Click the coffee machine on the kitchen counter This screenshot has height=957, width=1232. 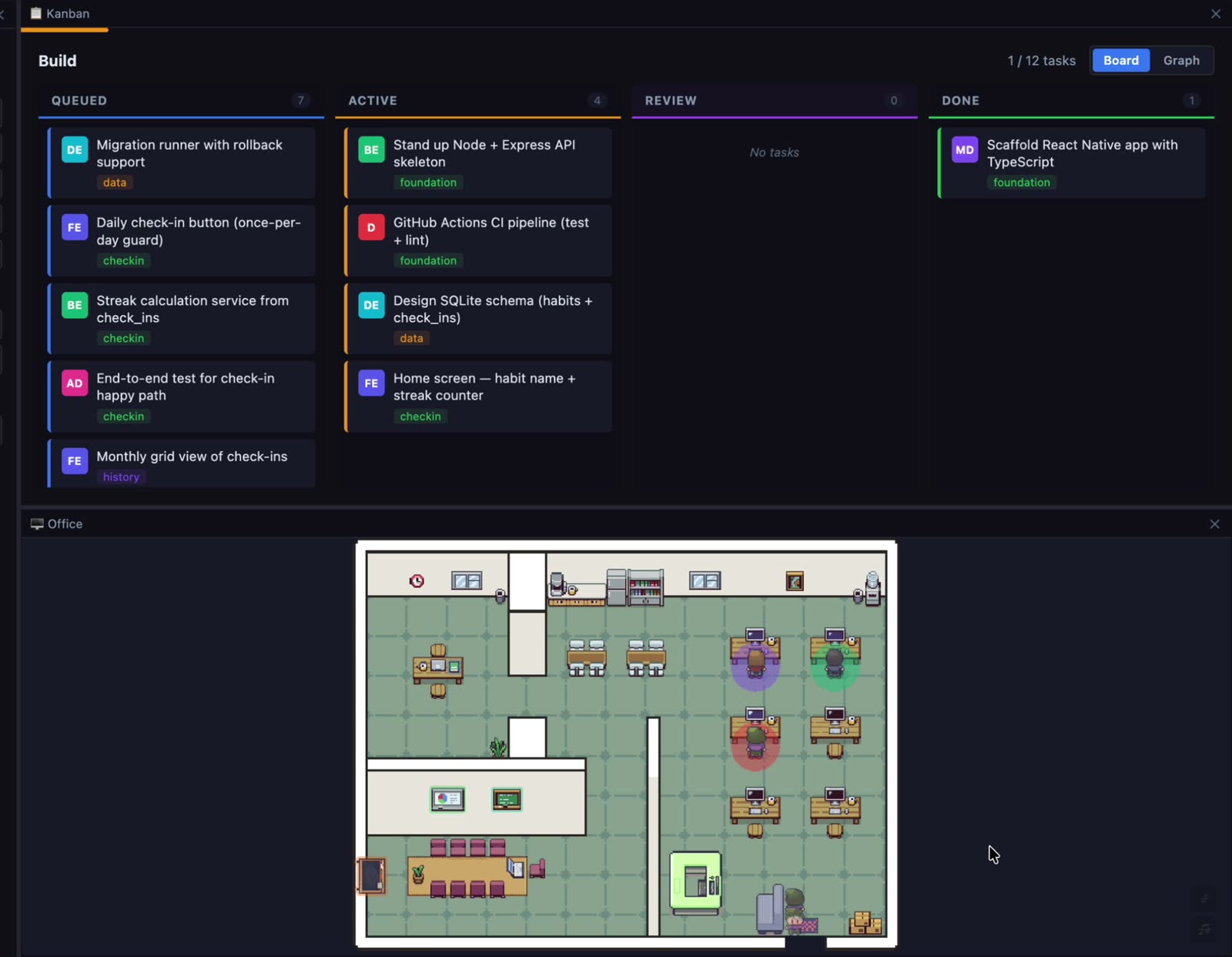[557, 584]
